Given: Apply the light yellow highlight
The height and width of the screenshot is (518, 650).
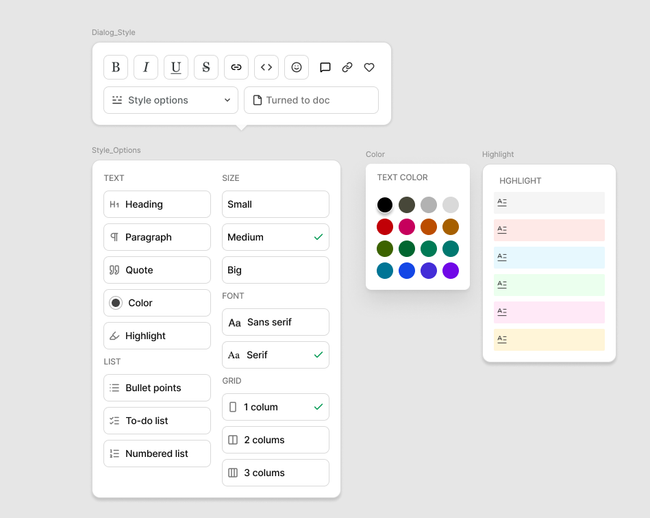Looking at the screenshot, I should [549, 340].
